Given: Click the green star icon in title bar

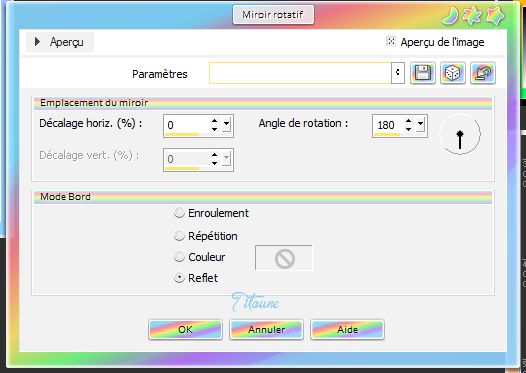Looking at the screenshot, I should pos(472,16).
